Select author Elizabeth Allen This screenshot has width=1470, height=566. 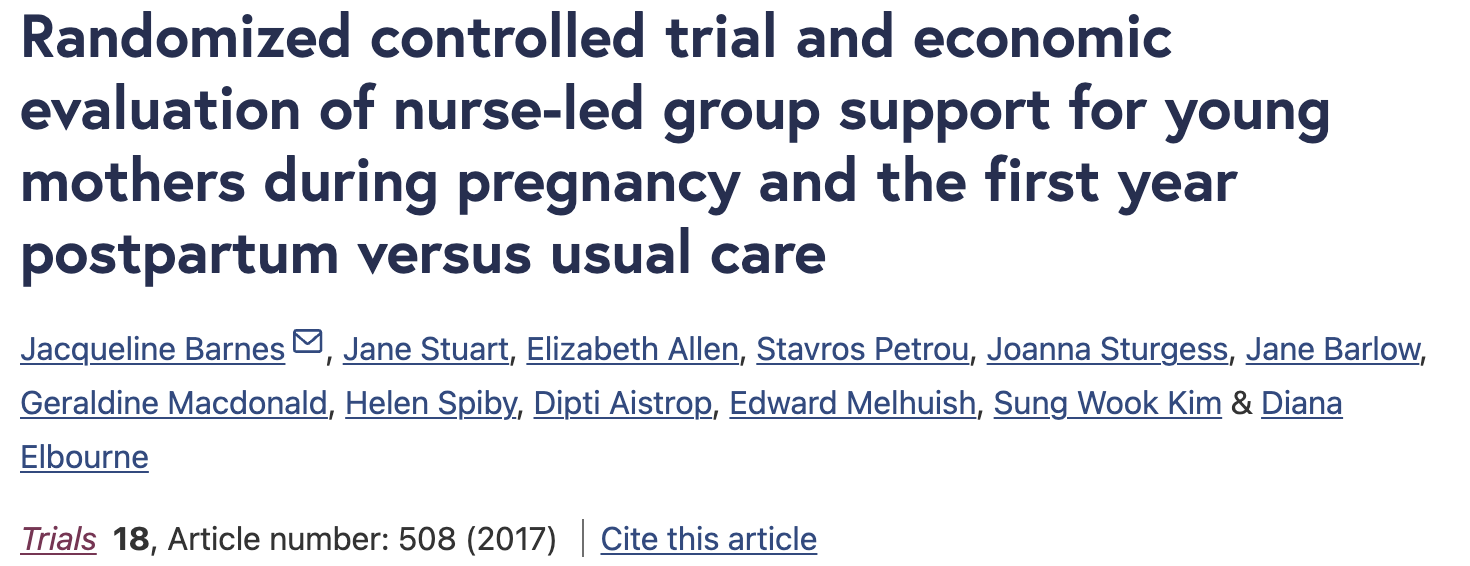[x=632, y=349]
